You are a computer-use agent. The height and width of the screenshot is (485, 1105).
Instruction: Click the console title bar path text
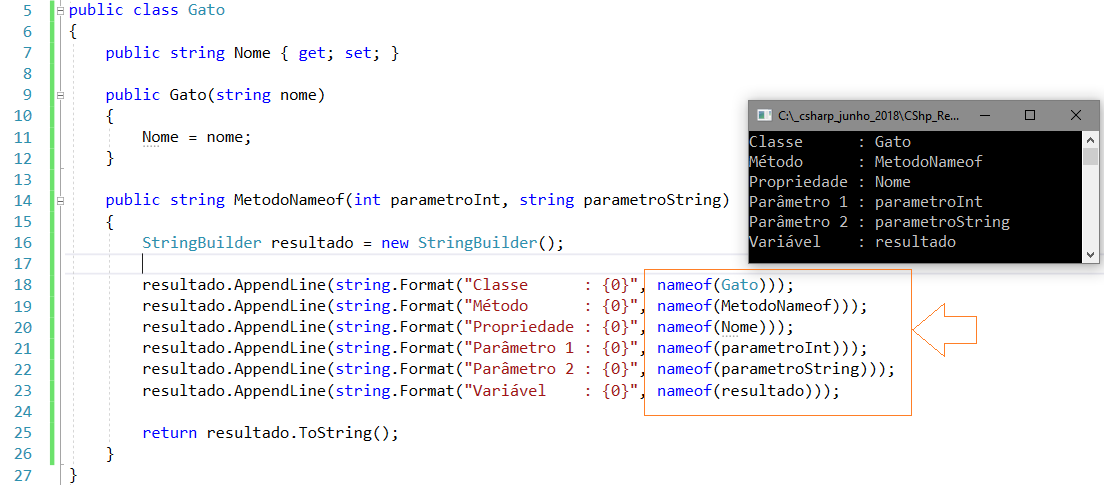tap(868, 115)
